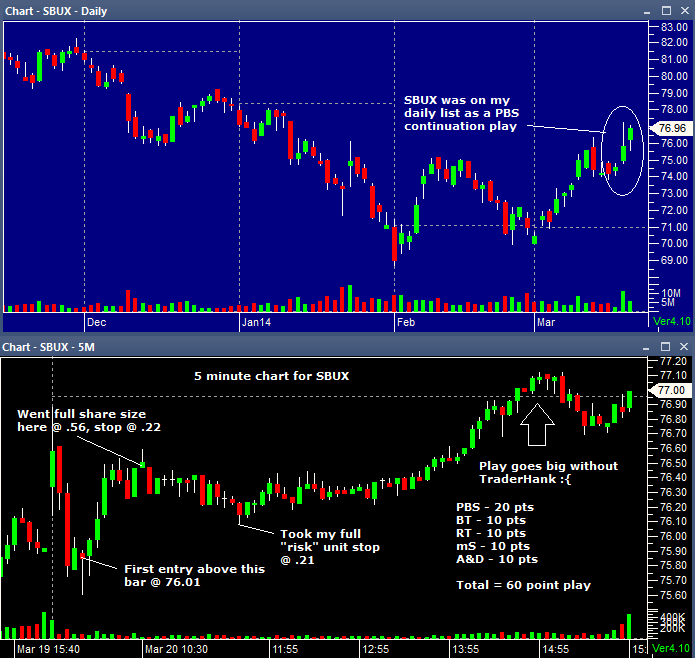The image size is (695, 658).
Task: Select 'PBS - 20 pts' annotation line
Action: (495, 507)
